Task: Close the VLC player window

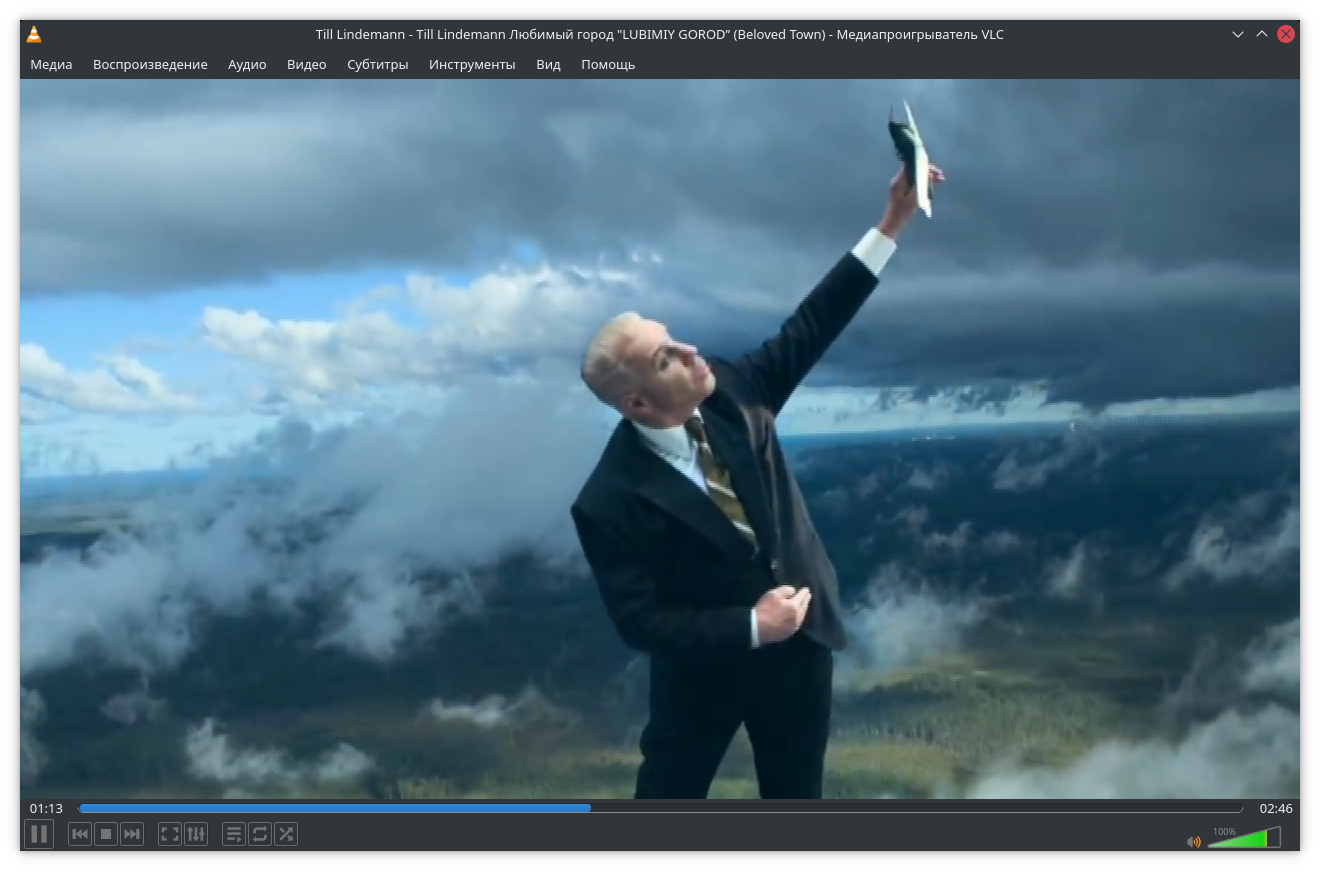Action: 1286,34
